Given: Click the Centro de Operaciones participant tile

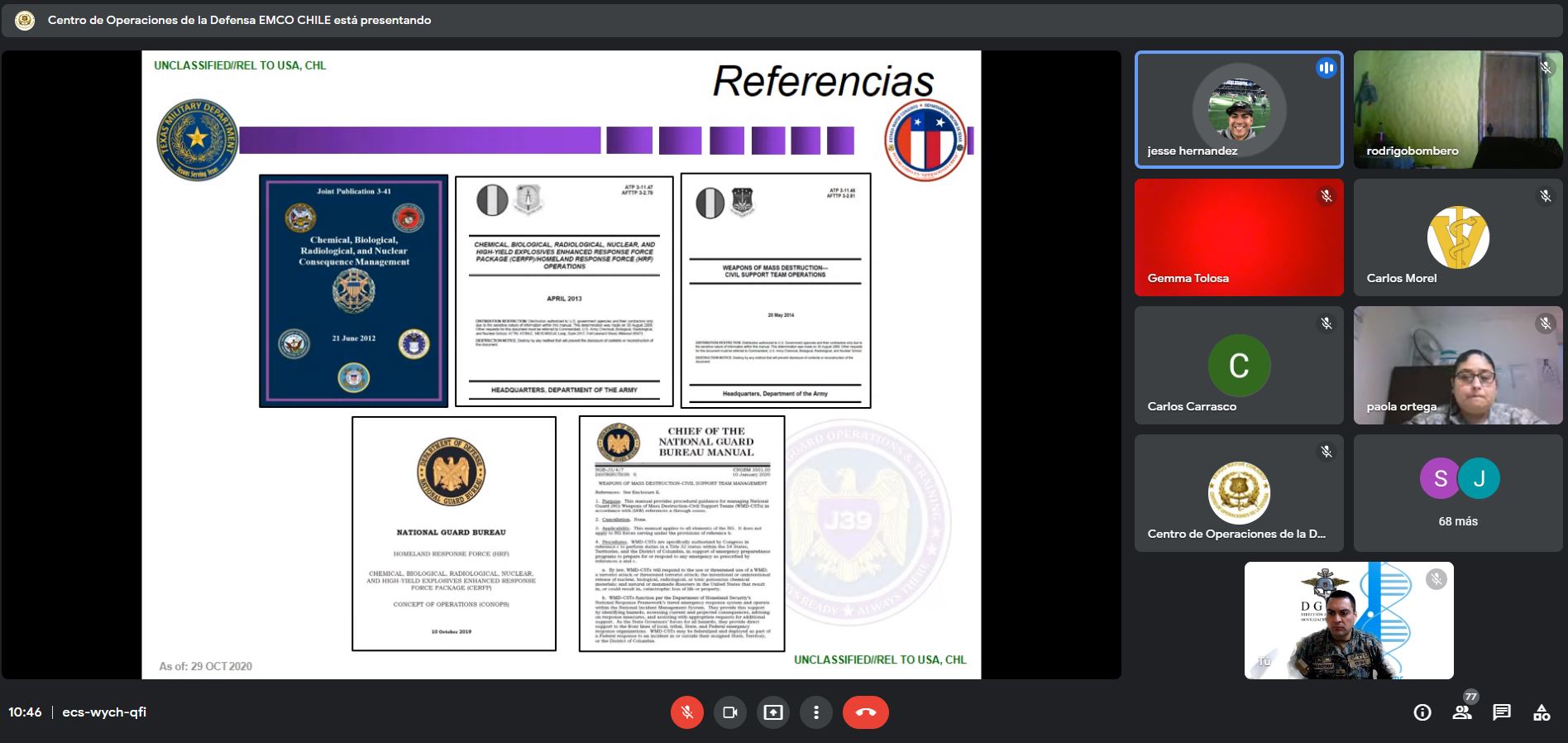Looking at the screenshot, I should [1238, 493].
